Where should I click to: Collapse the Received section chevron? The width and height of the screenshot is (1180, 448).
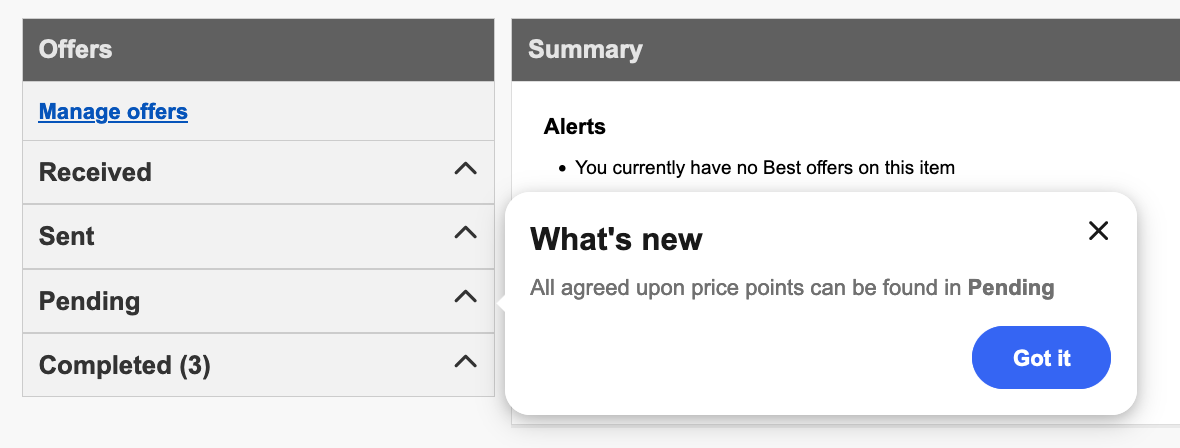465,170
